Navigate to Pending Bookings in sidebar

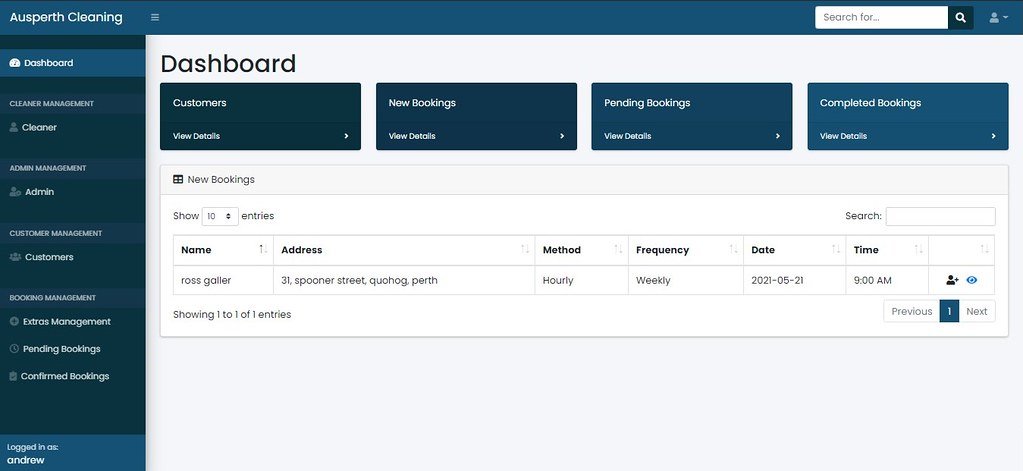point(61,349)
